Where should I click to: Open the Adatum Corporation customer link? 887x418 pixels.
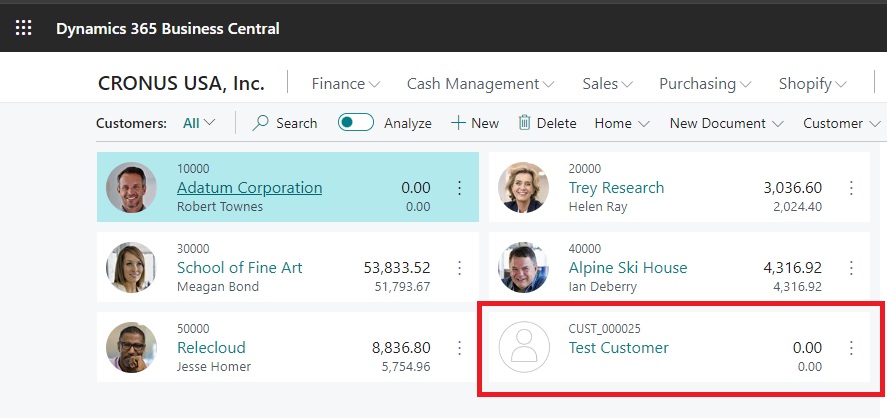click(x=249, y=188)
